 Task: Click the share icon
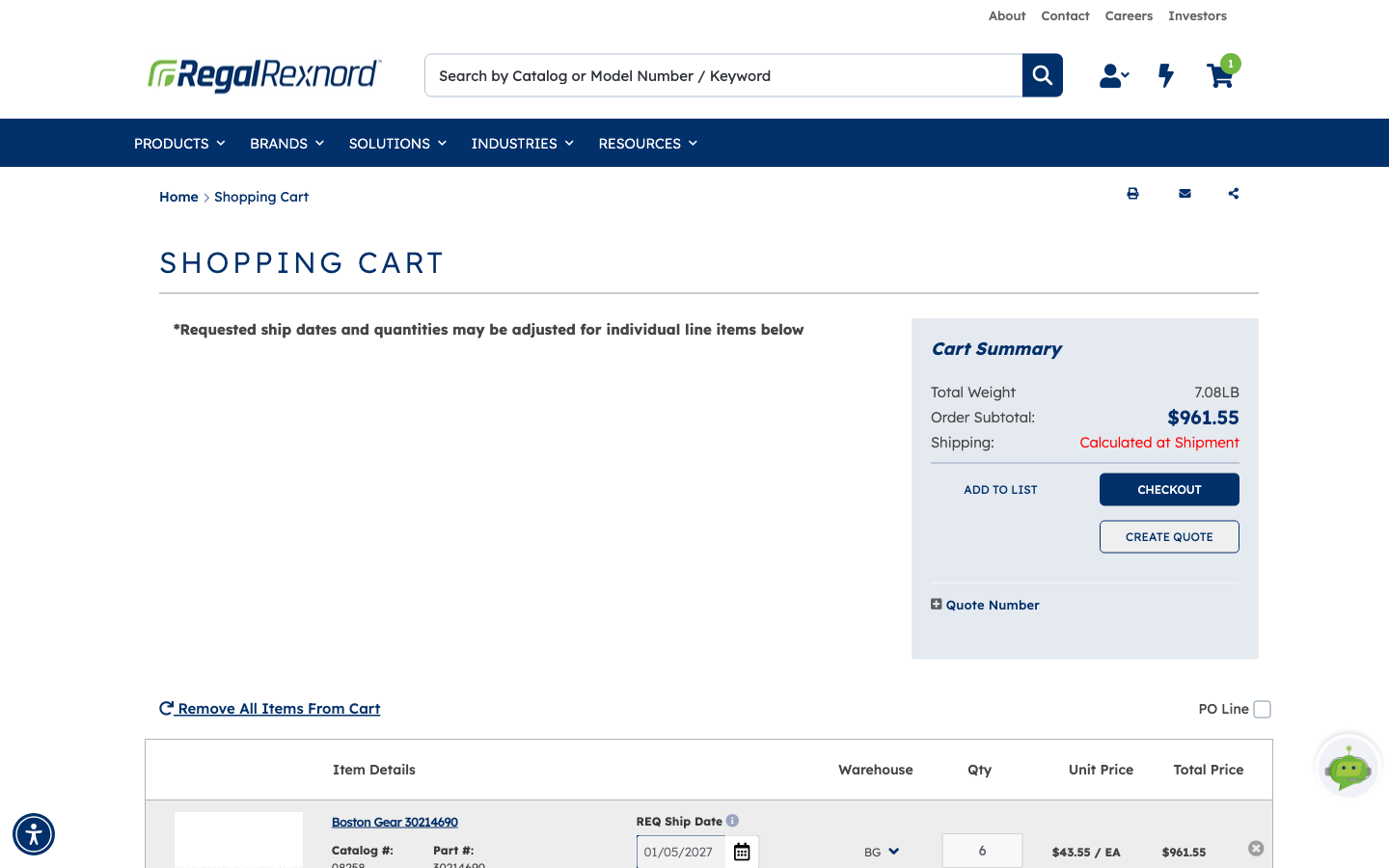pos(1234,194)
